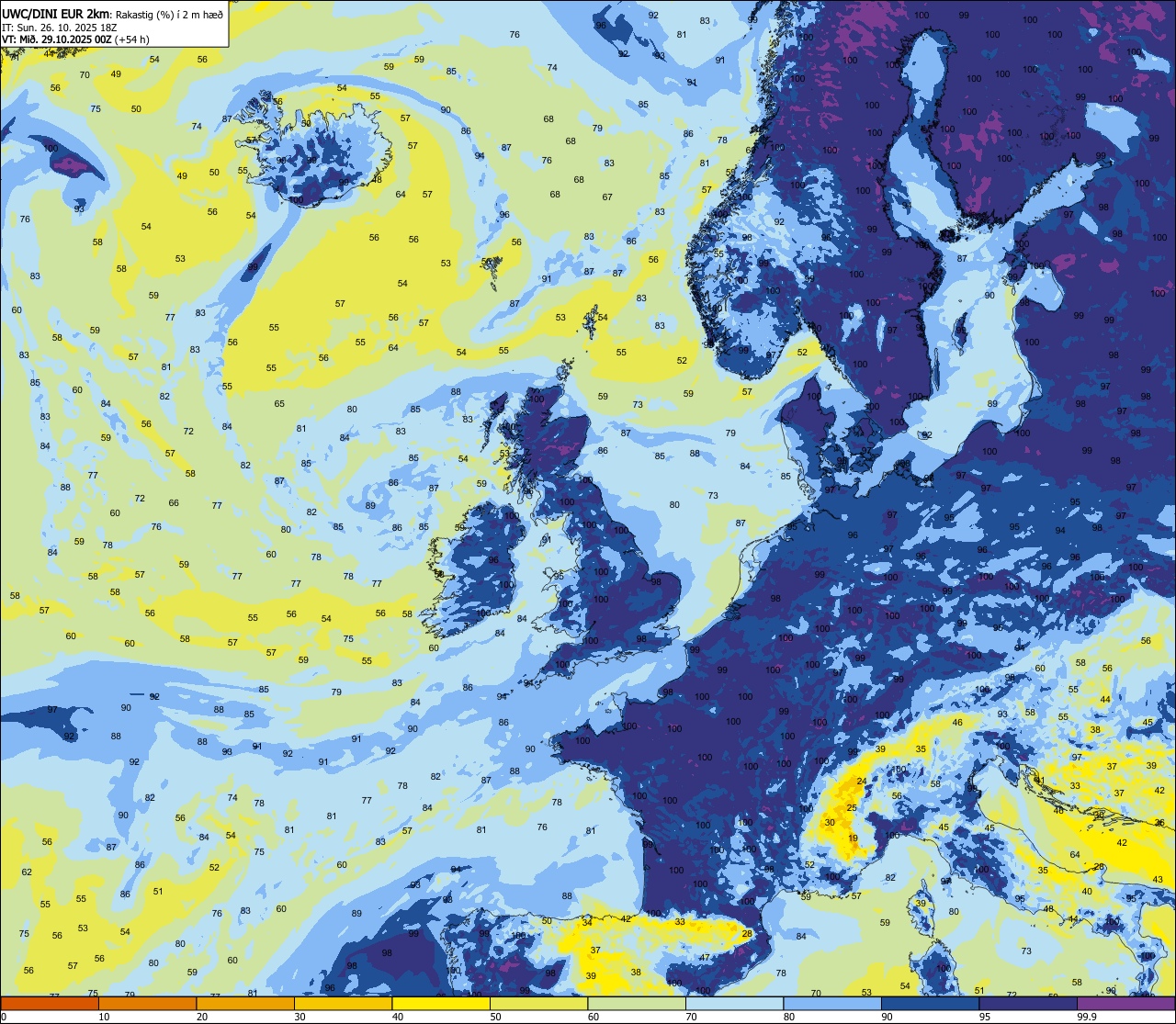Click the humidity value '43' at the right edge
Screen dimensions: 1176x1024
(1158, 880)
